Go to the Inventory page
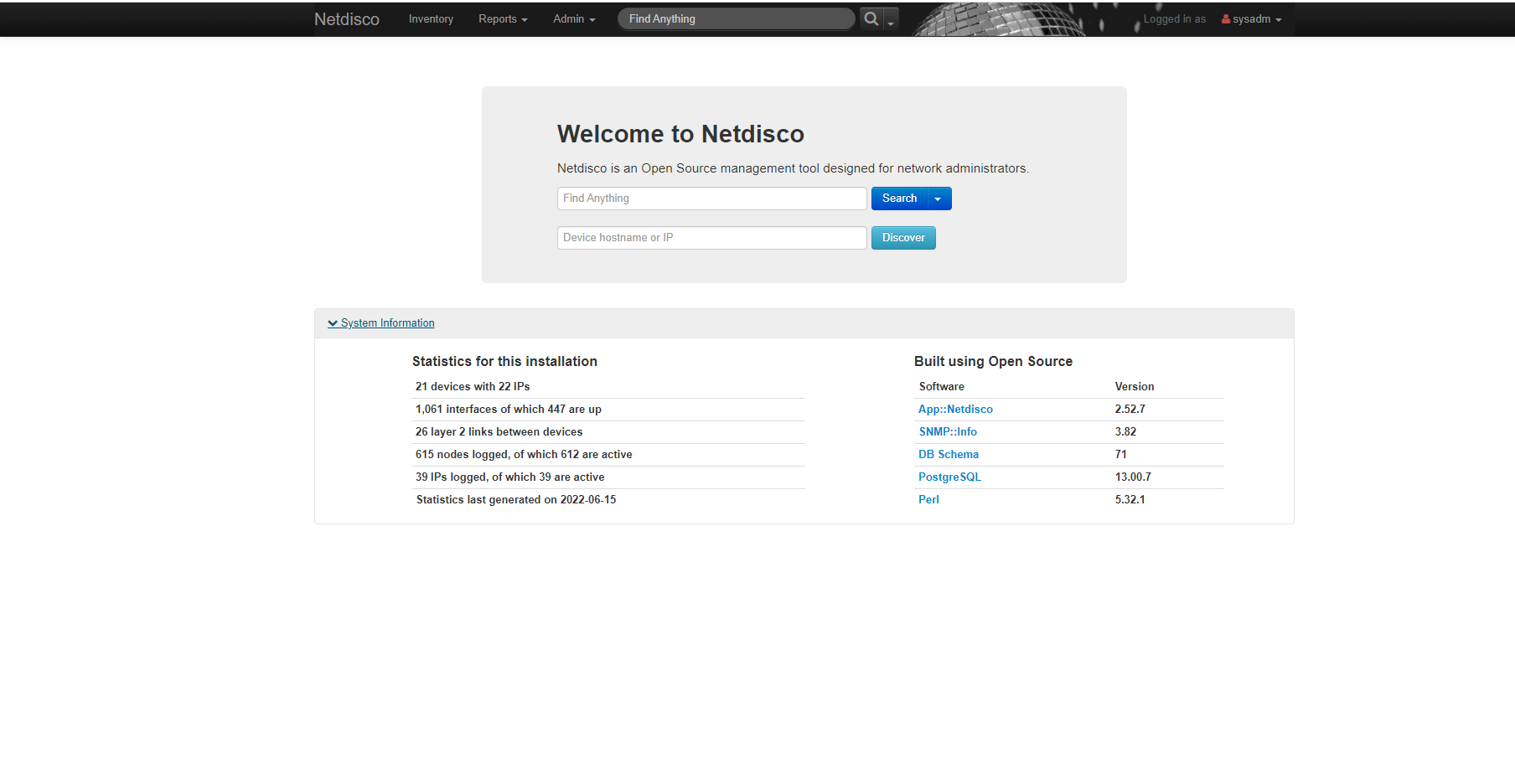The width and height of the screenshot is (1515, 784). [430, 18]
